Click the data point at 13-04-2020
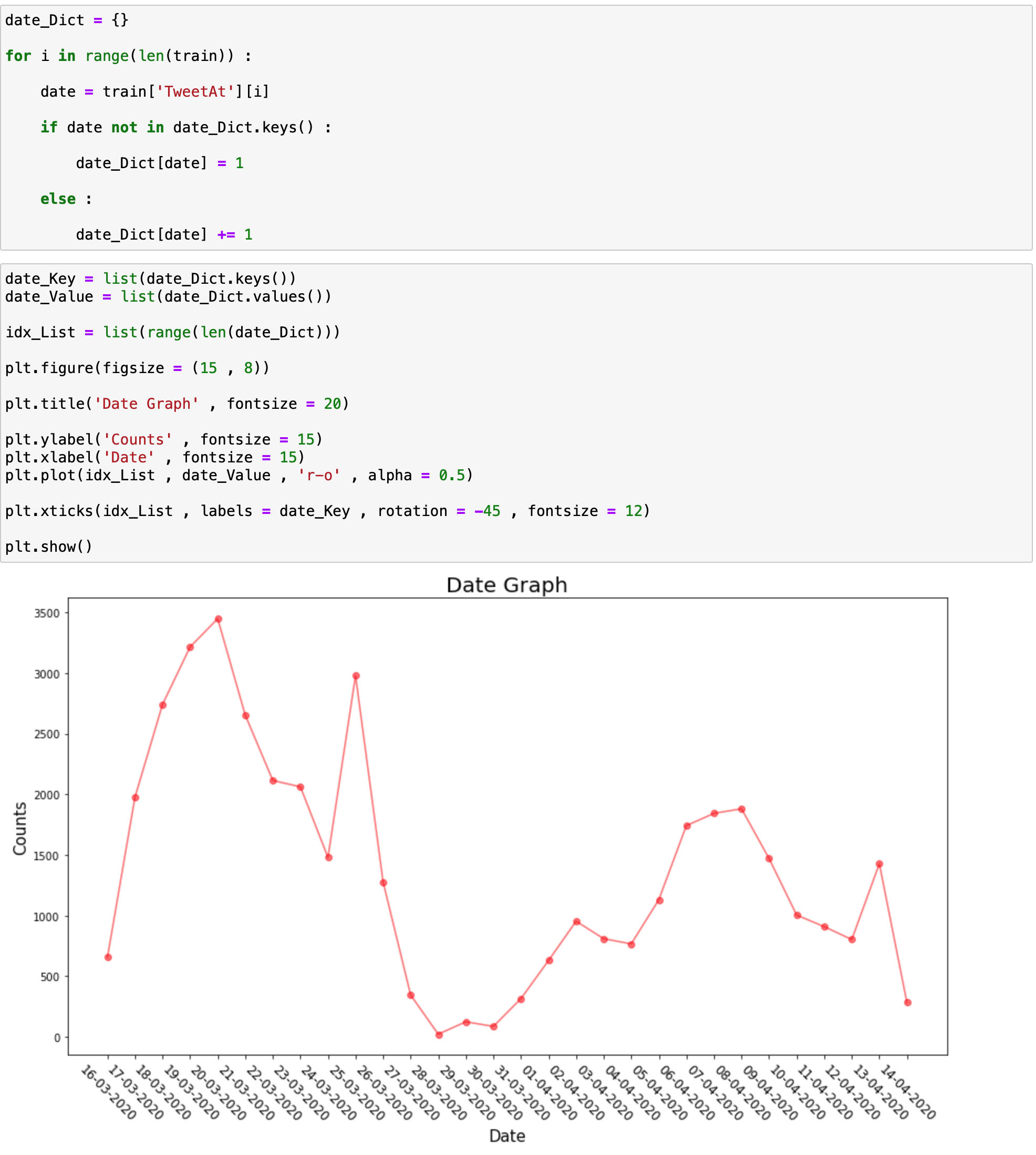The height and width of the screenshot is (1155, 1036). (879, 864)
